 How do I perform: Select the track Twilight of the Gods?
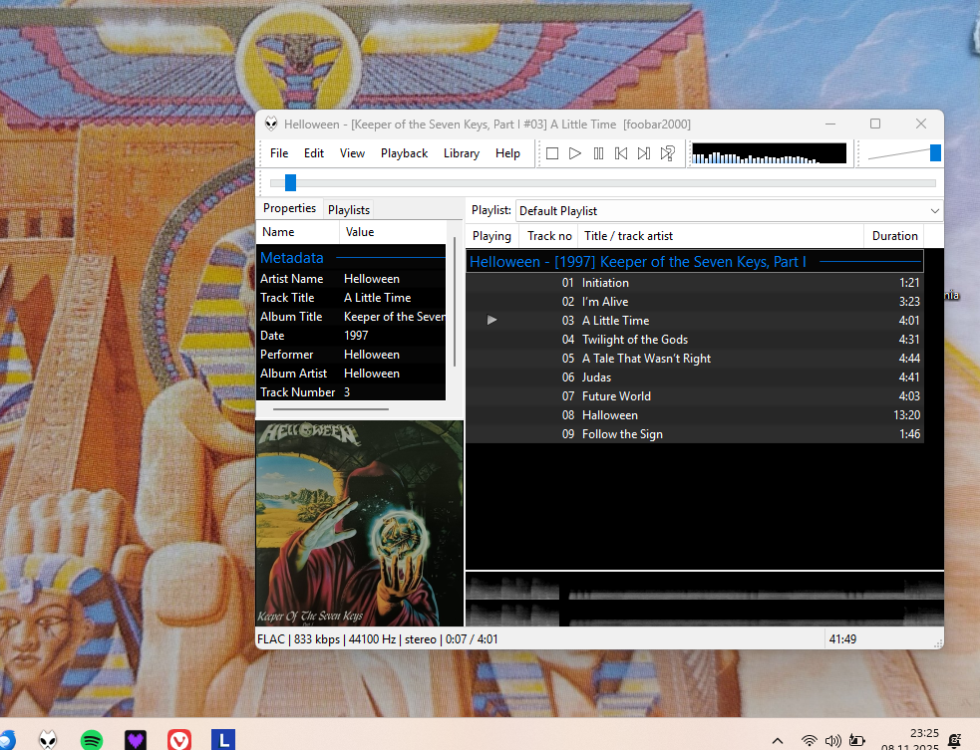[x=635, y=340]
